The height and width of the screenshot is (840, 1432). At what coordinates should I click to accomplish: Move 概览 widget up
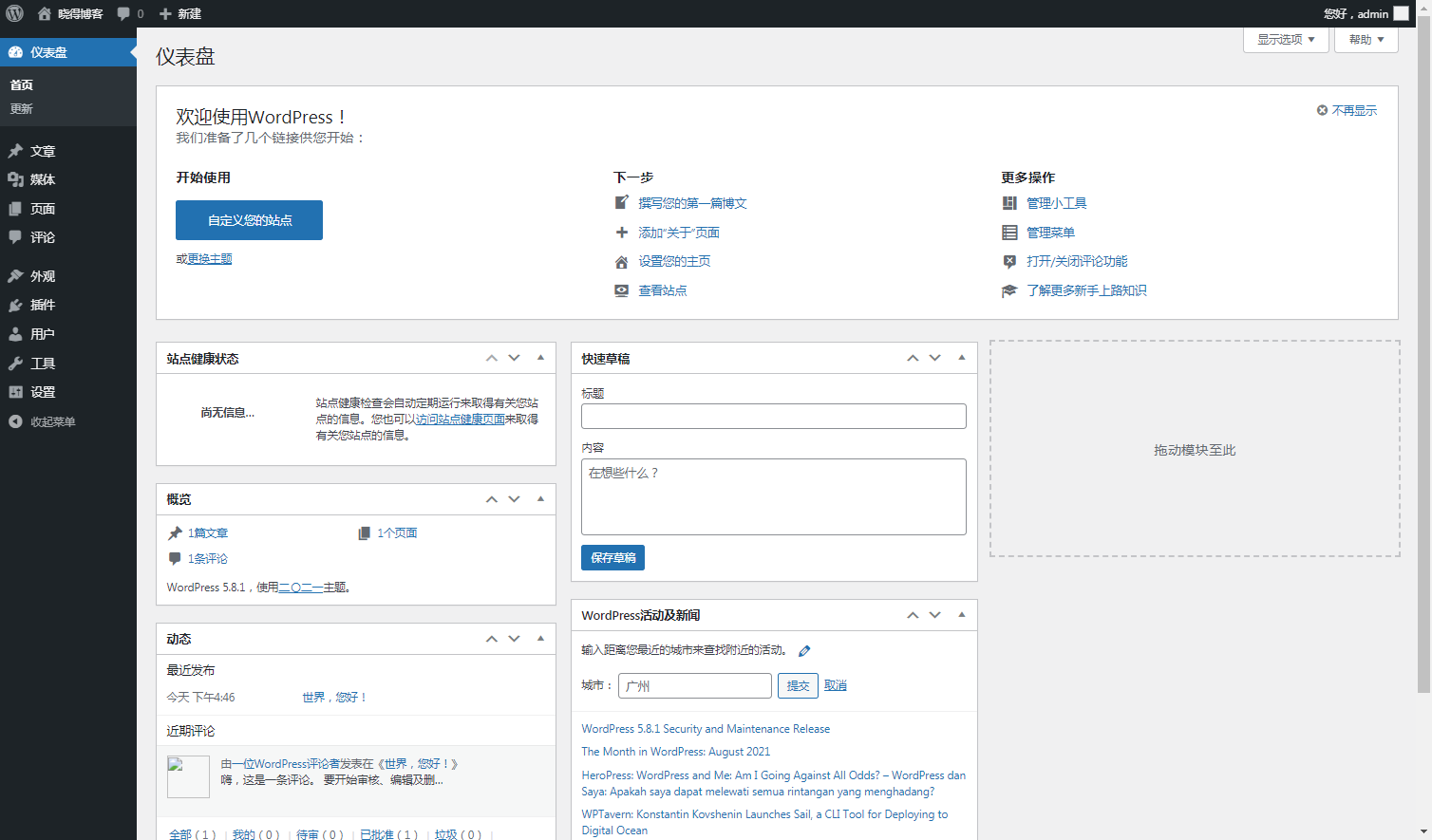point(492,498)
